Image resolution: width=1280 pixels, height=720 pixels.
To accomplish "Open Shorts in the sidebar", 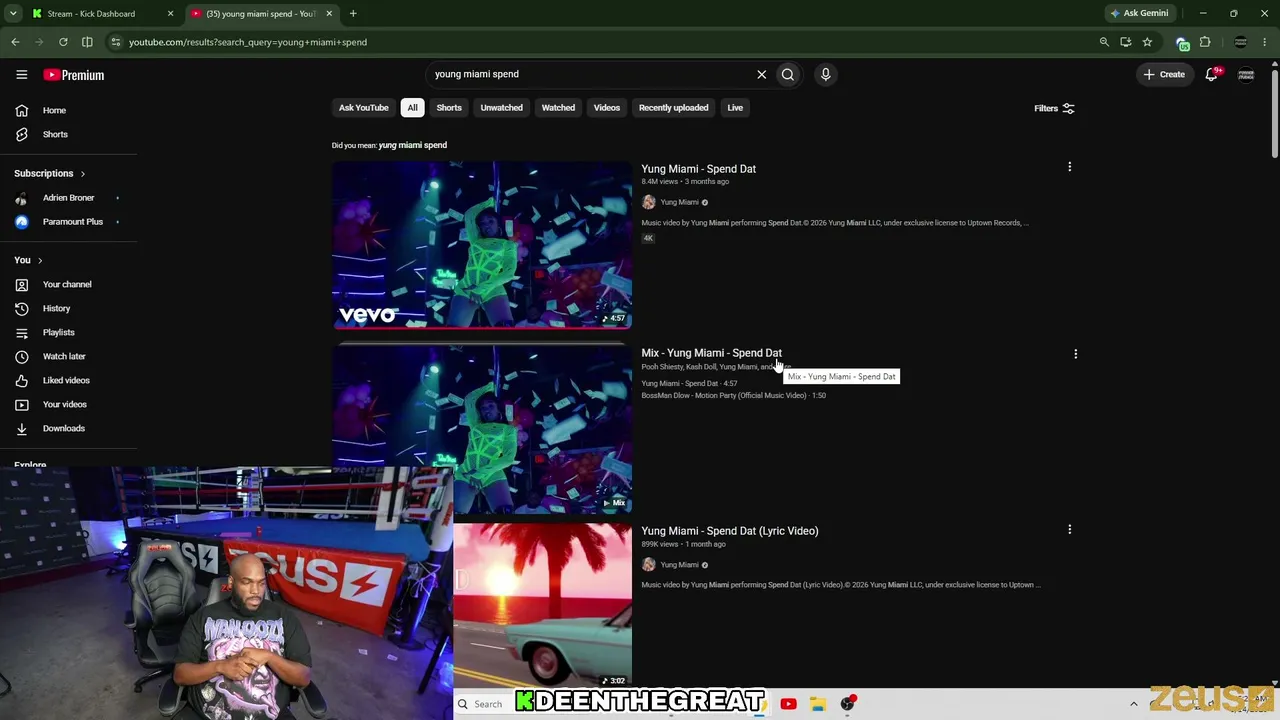I will tap(55, 134).
